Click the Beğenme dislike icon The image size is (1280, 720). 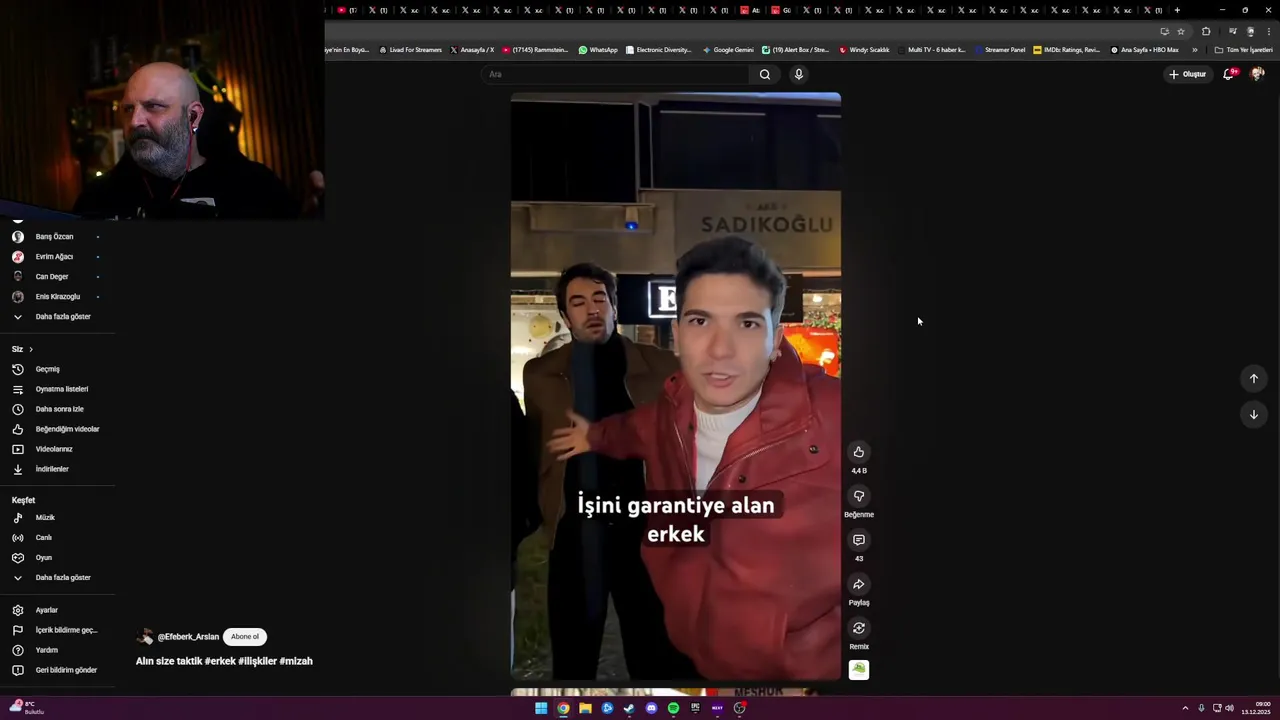coord(858,496)
